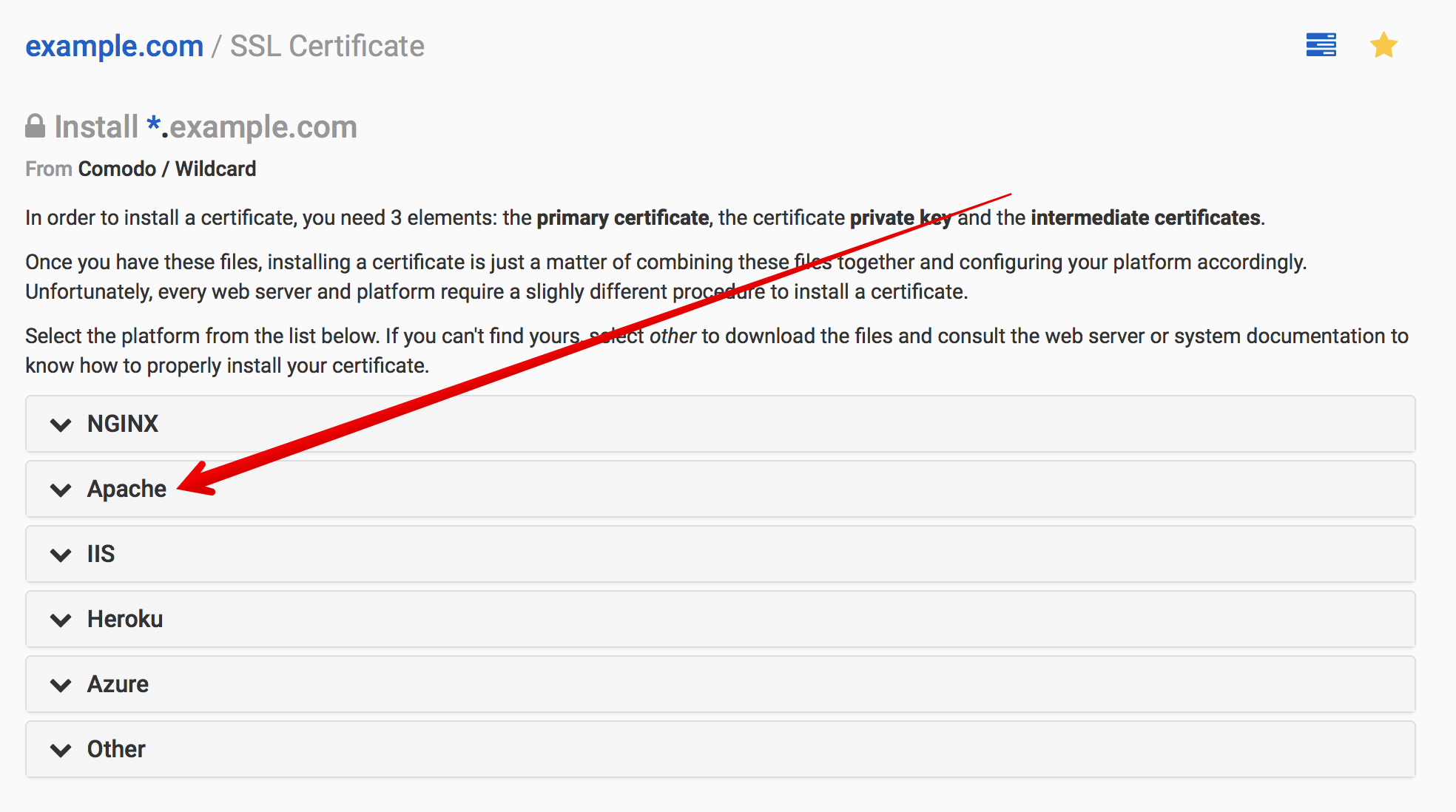Open the example.com breadcrumb link
Screen dimensions: 1456x812
pyautogui.click(x=115, y=46)
